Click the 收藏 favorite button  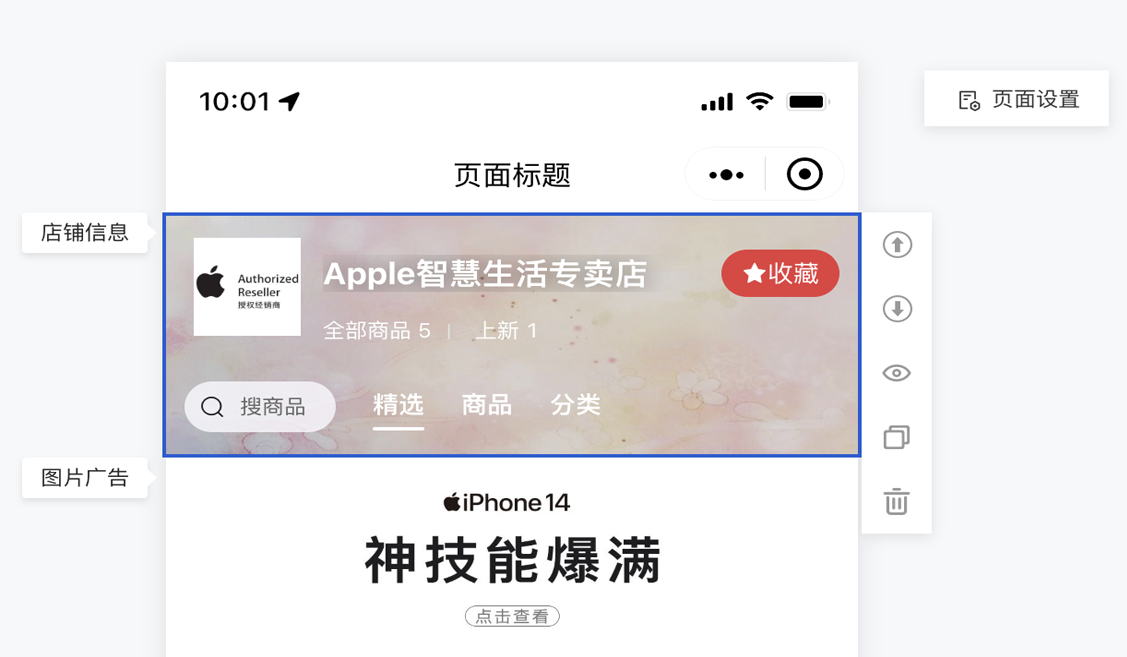click(x=781, y=273)
